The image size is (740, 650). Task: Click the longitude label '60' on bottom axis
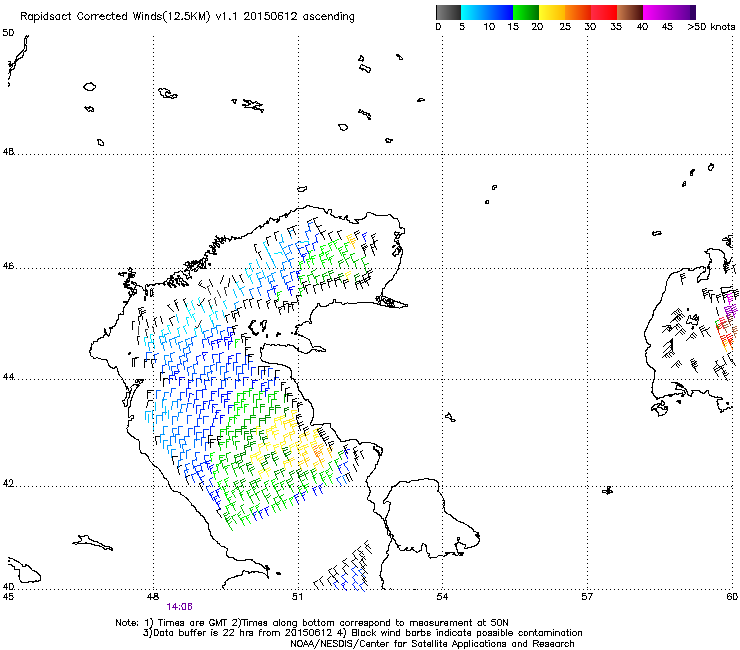click(x=732, y=597)
